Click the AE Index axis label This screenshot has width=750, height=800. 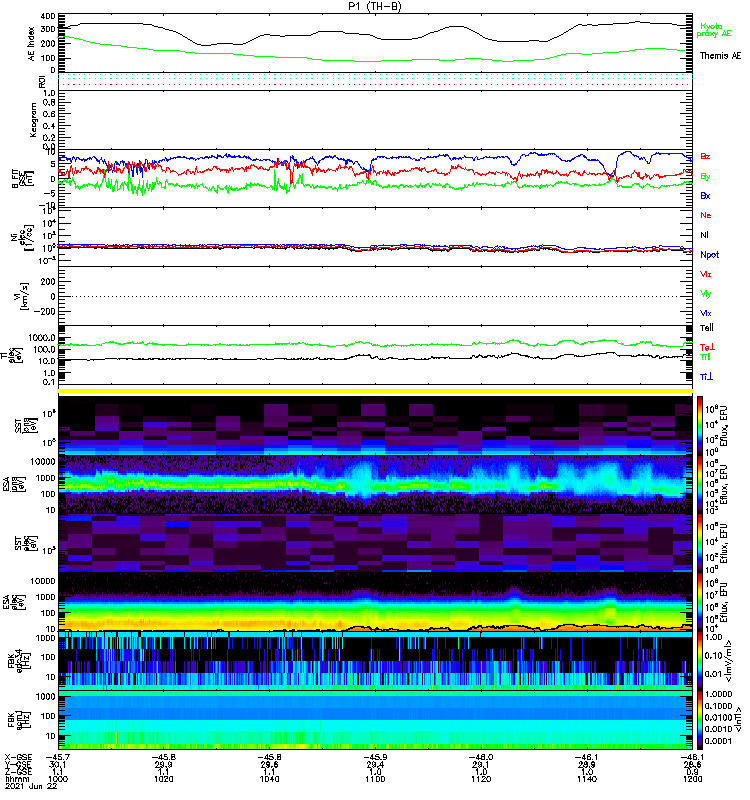(31, 43)
